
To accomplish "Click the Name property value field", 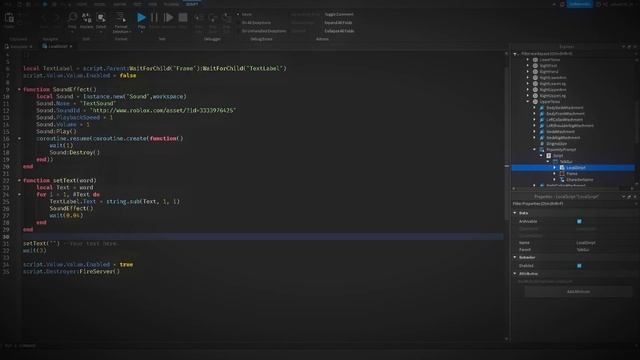I will (x=605, y=242).
